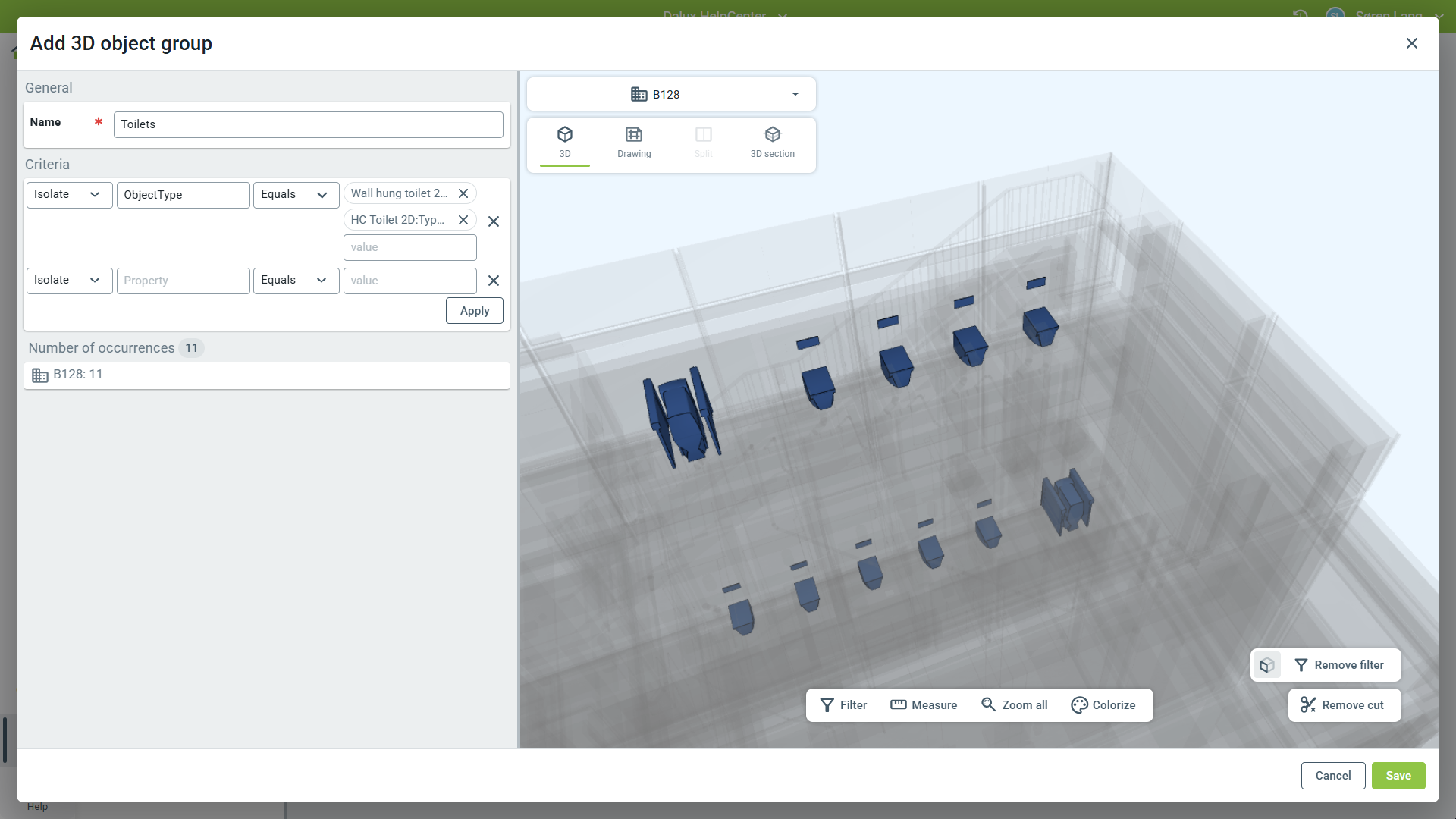Toggle the cube transparency icon
This screenshot has height=819, width=1456.
tap(1266, 665)
